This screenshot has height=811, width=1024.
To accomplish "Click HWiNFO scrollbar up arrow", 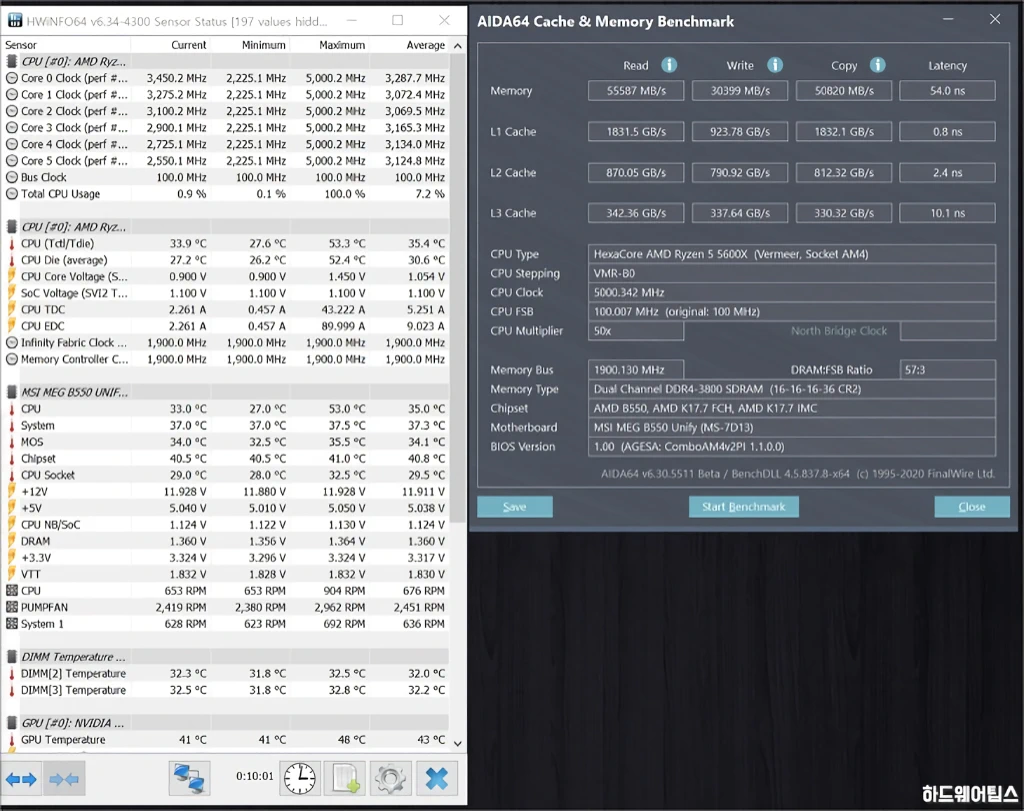I will click(458, 46).
